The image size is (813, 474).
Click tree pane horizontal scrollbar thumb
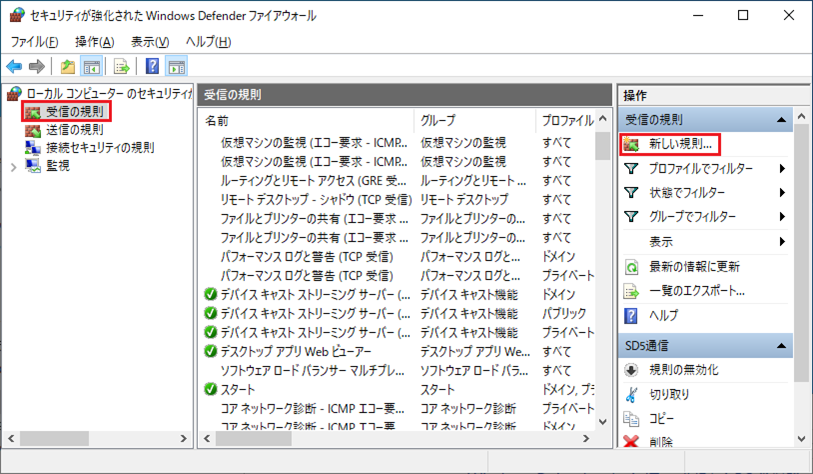point(54,439)
